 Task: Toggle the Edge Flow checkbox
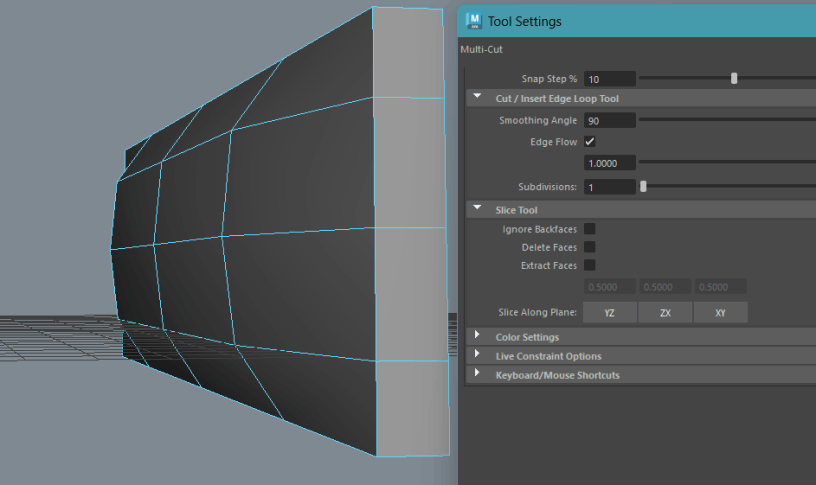(x=590, y=142)
